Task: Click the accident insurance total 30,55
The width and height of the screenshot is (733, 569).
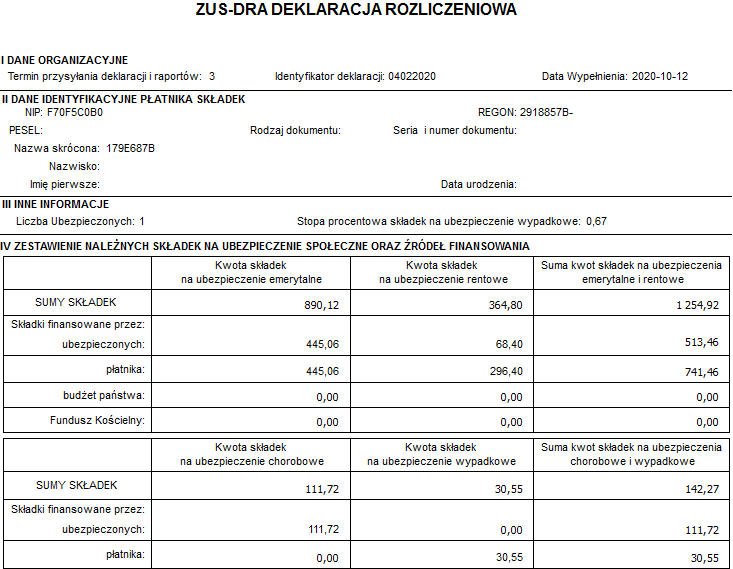Action: click(509, 490)
